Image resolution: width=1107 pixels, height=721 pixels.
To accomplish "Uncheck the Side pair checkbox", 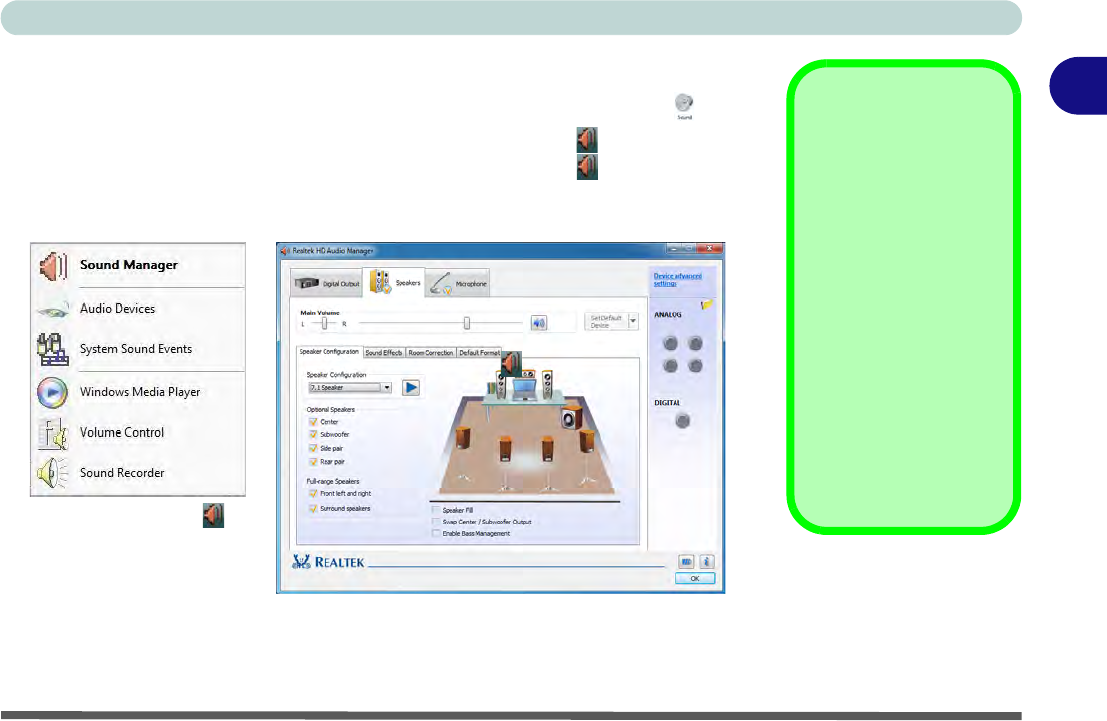I will coord(313,448).
